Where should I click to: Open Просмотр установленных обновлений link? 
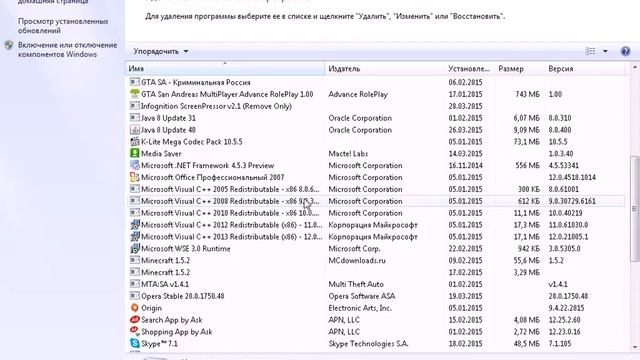pos(63,26)
